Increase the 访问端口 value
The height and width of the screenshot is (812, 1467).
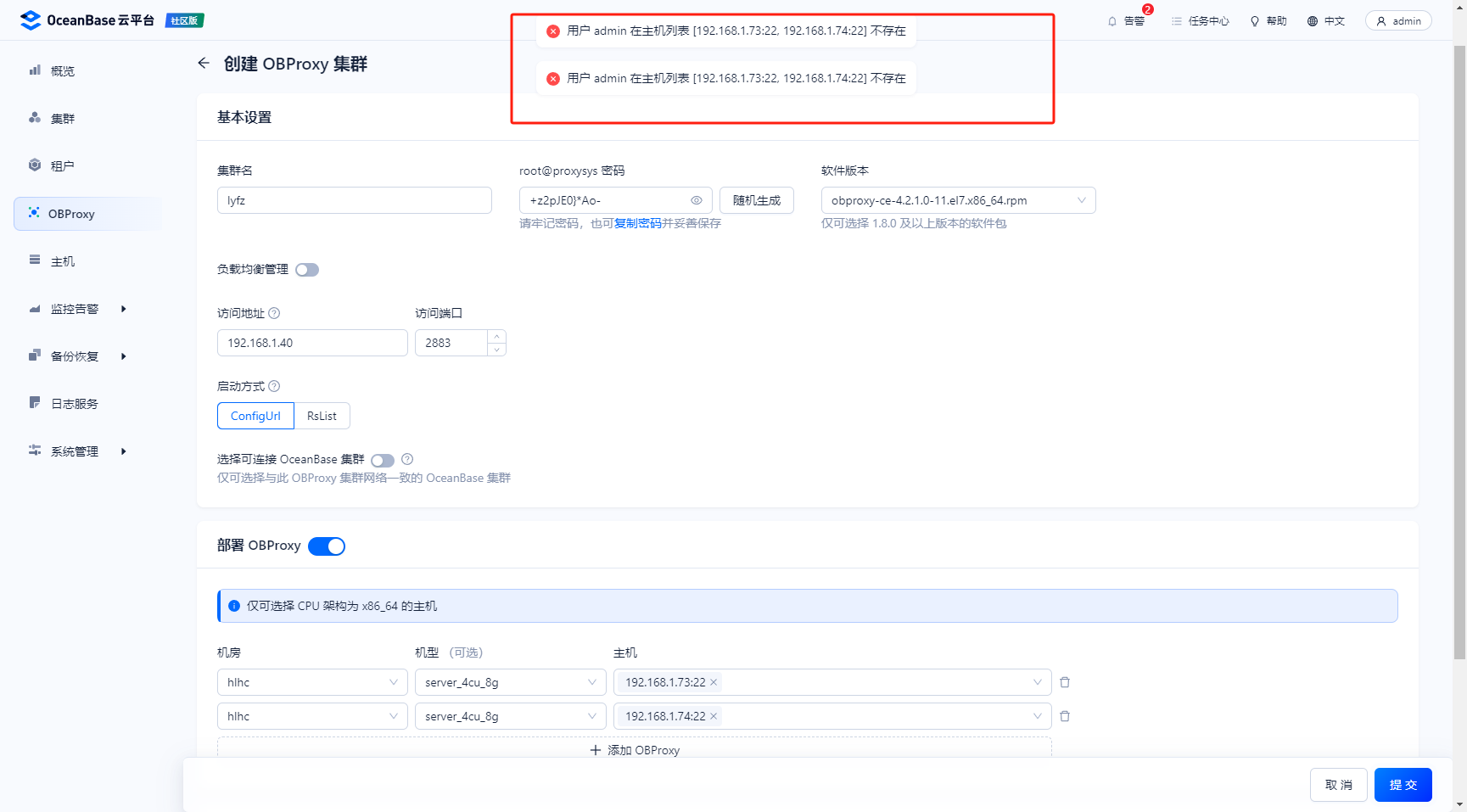(497, 337)
